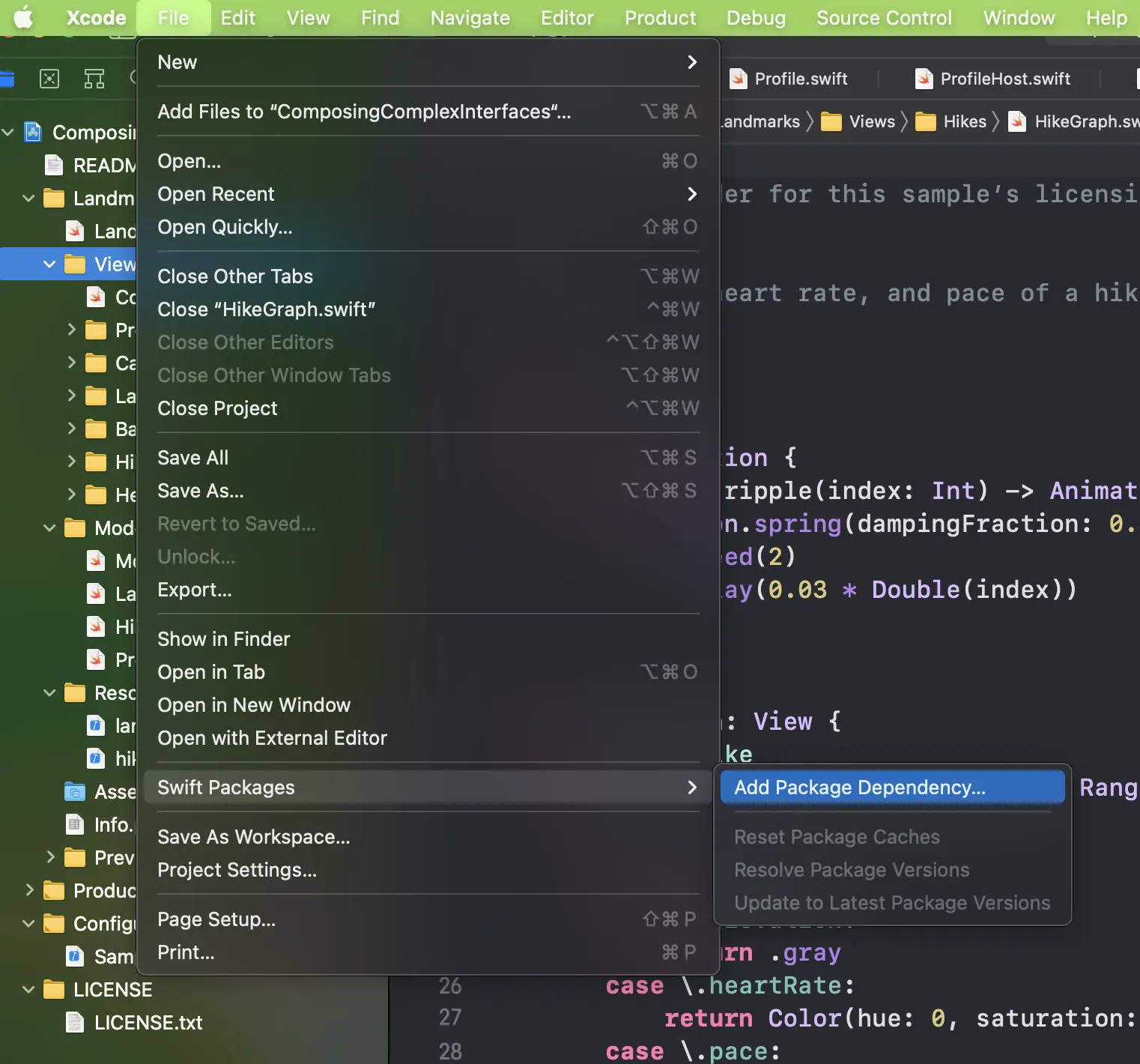Switch to the ProfileHost.swift tab
The image size is (1140, 1064).
point(1004,79)
